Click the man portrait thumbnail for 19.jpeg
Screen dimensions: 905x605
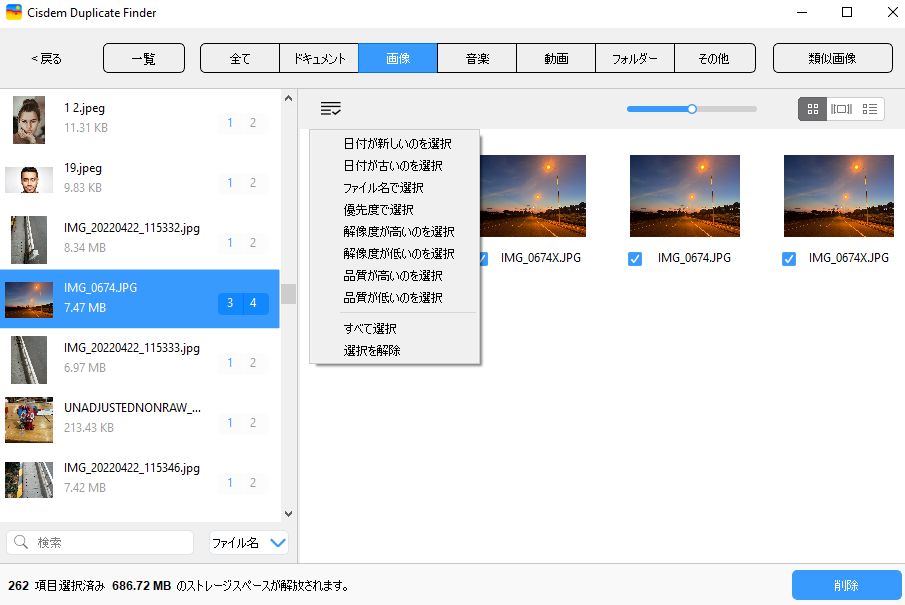[x=29, y=180]
